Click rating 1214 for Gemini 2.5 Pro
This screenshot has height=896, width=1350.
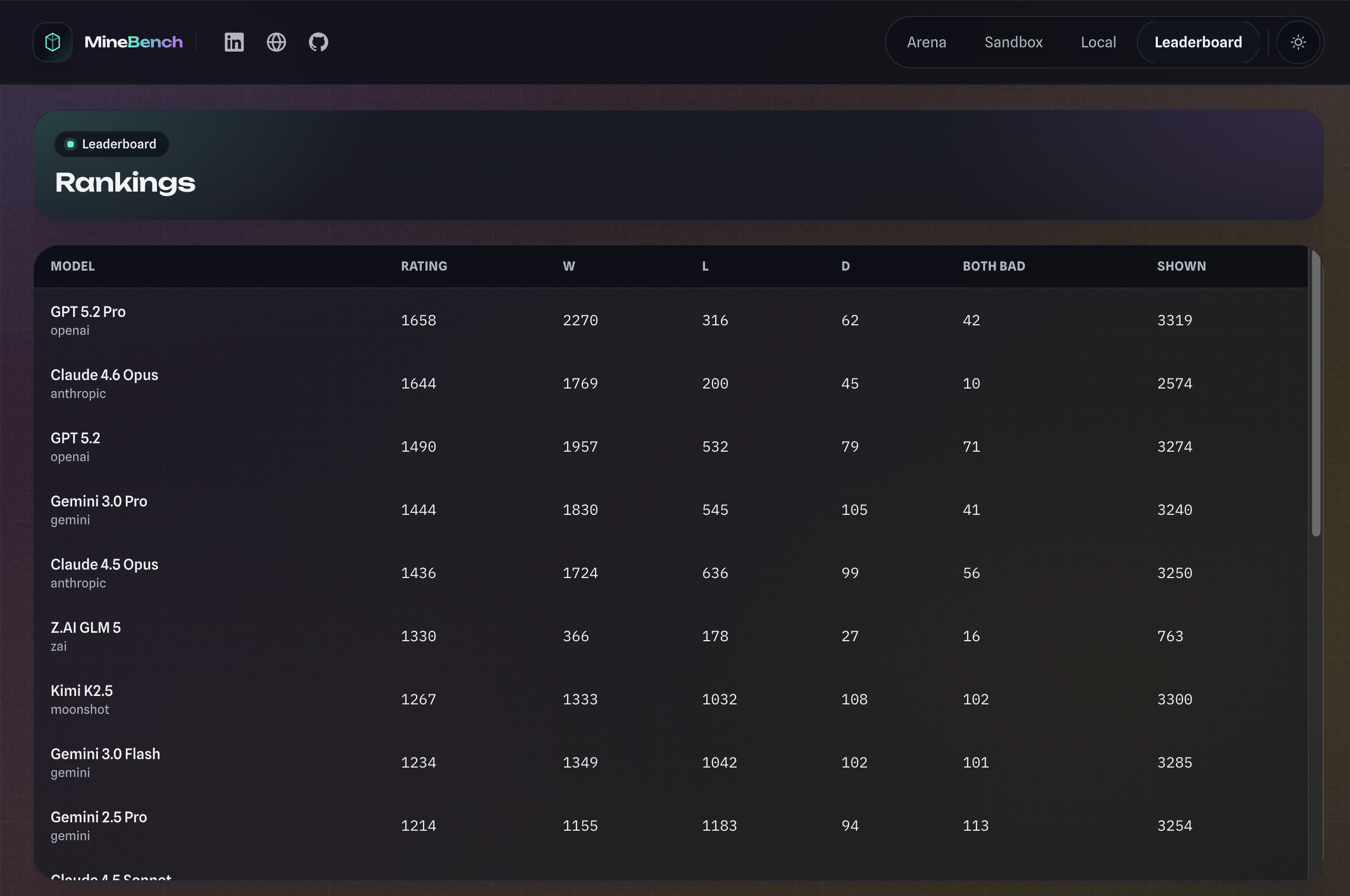tap(419, 825)
